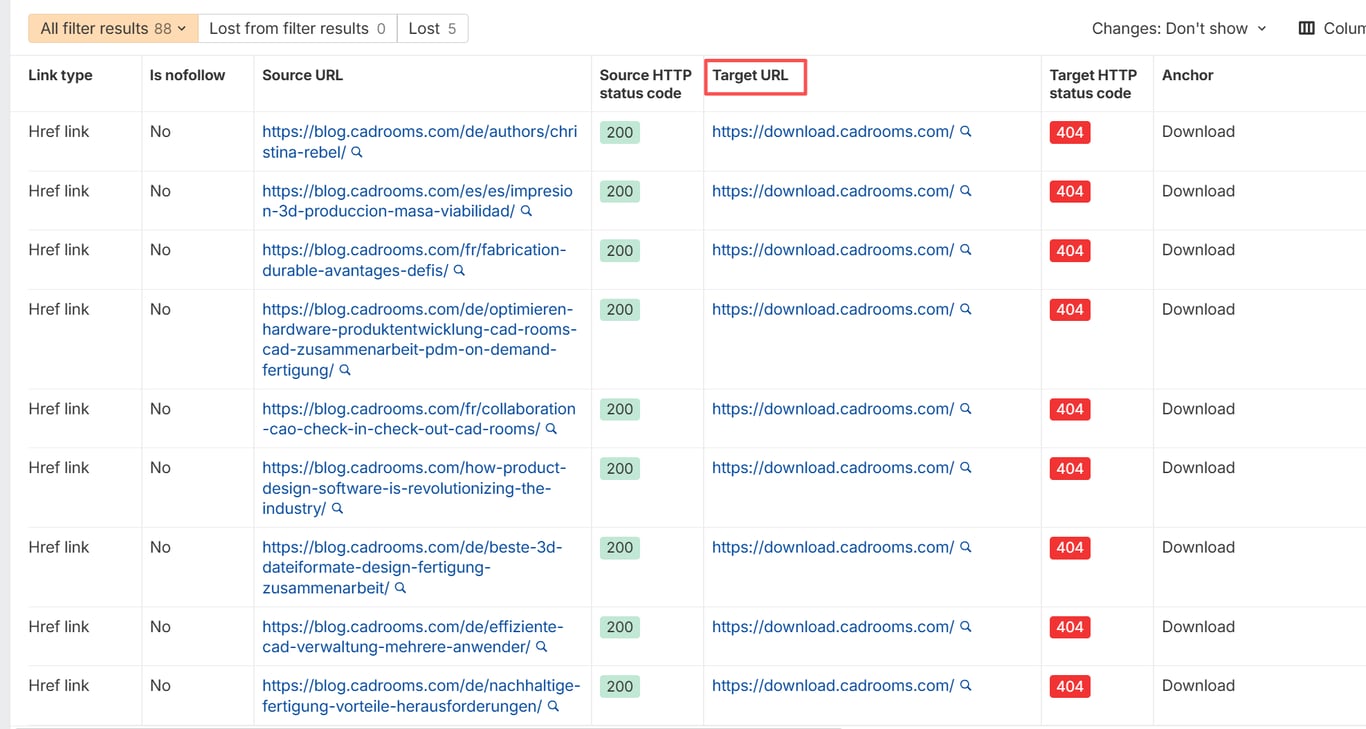The height and width of the screenshot is (729, 1366).
Task: Click the Target HTTP status code header
Action: [1093, 84]
